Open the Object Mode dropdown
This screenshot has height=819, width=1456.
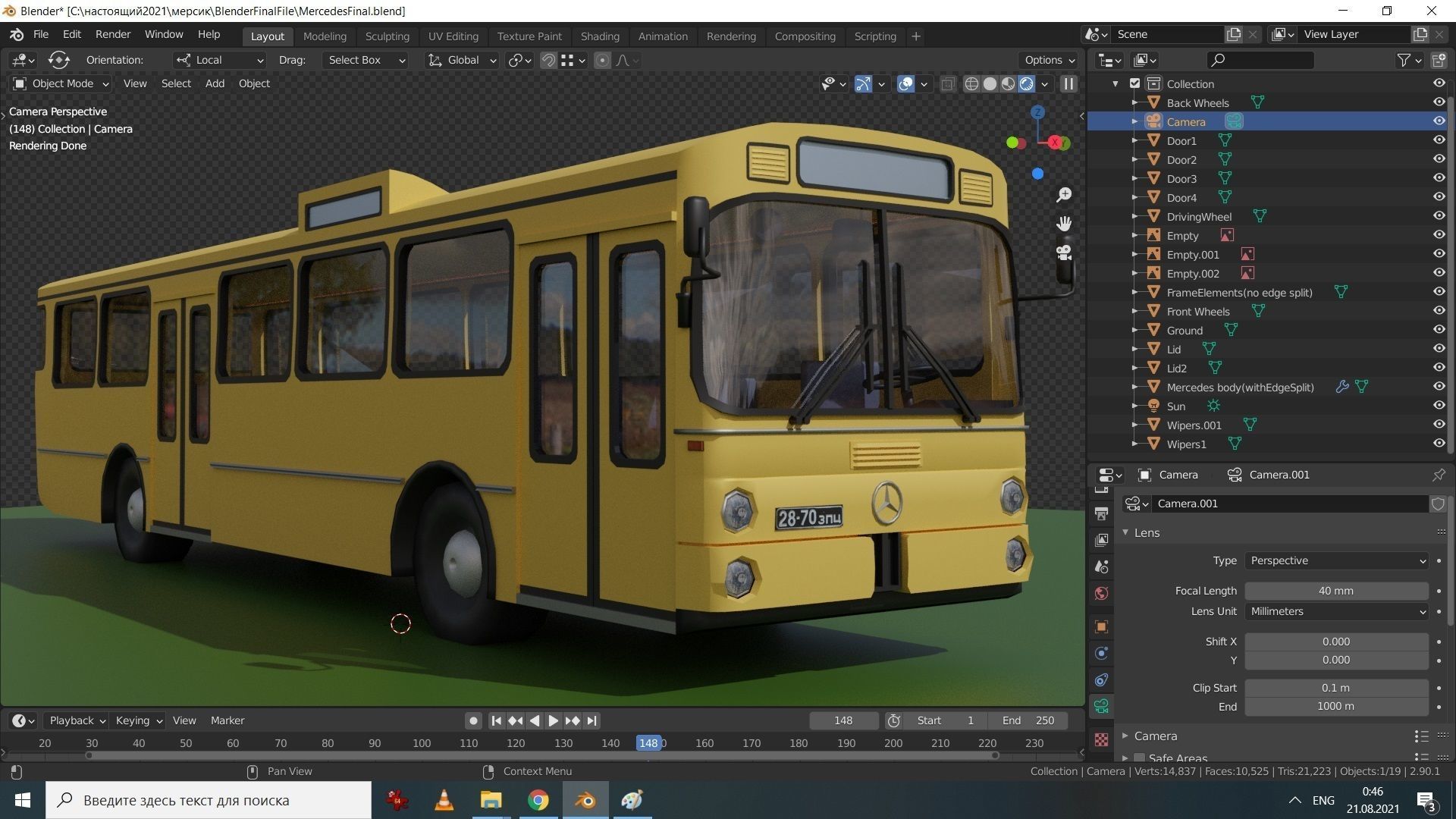(62, 83)
